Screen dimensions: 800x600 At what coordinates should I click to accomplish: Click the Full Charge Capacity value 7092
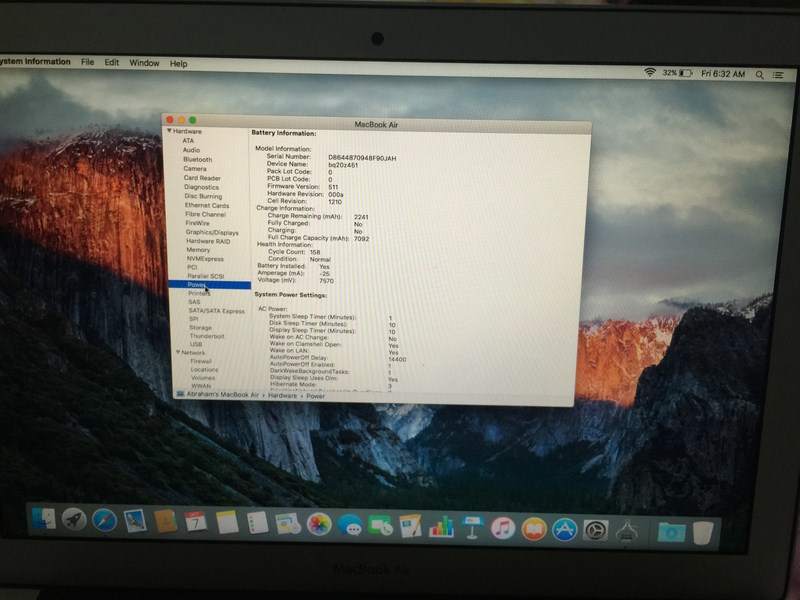pos(361,239)
